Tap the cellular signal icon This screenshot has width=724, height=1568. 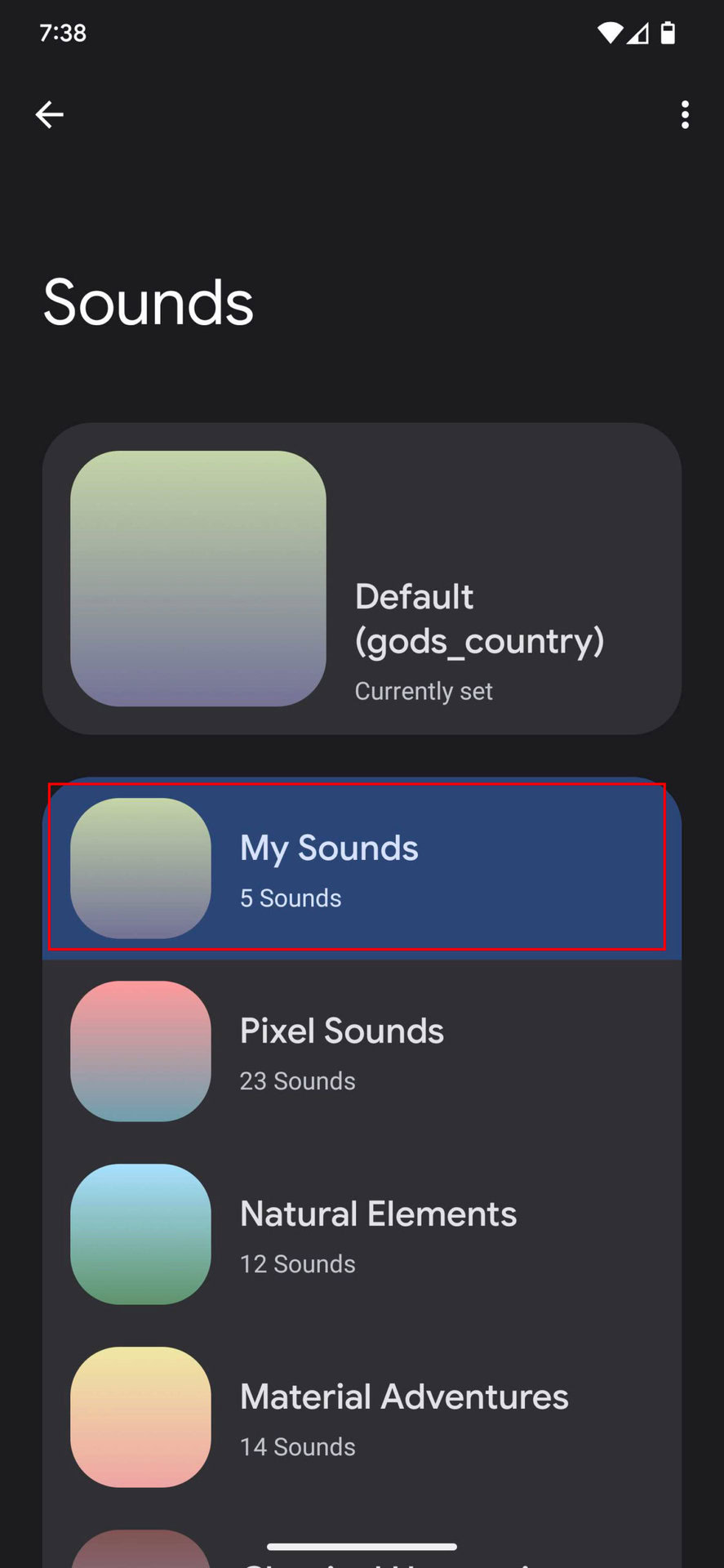pyautogui.click(x=638, y=33)
